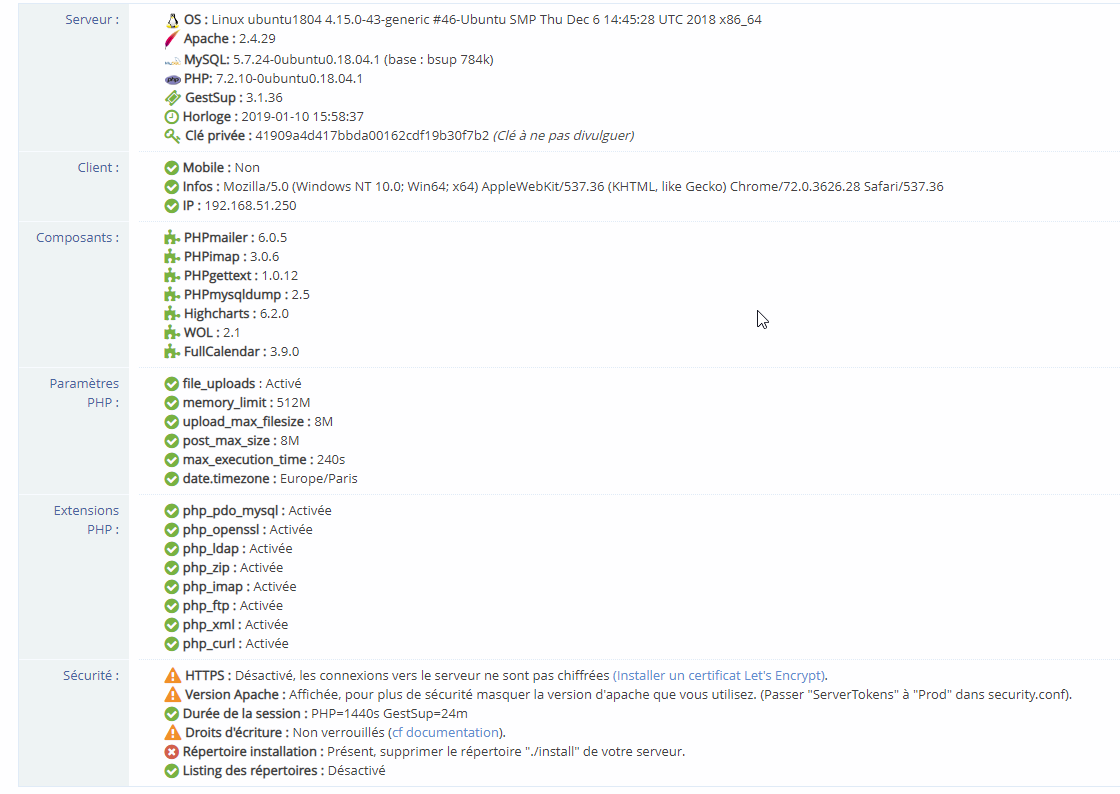Click the warning triangle beside HTTPS

pos(170,675)
